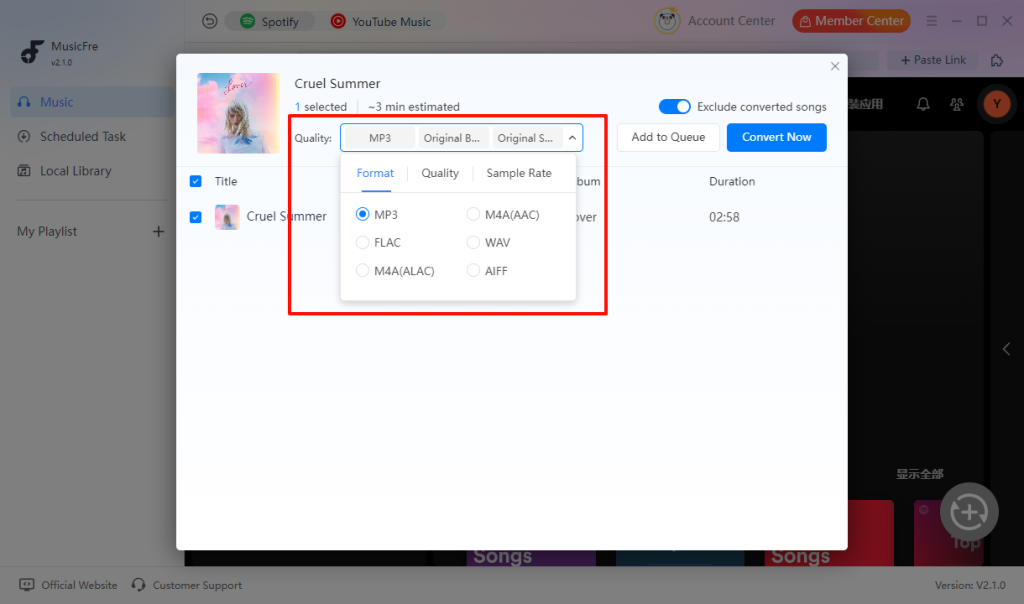Add a new playlist with the plus icon
The width and height of the screenshot is (1024, 604).
[158, 231]
